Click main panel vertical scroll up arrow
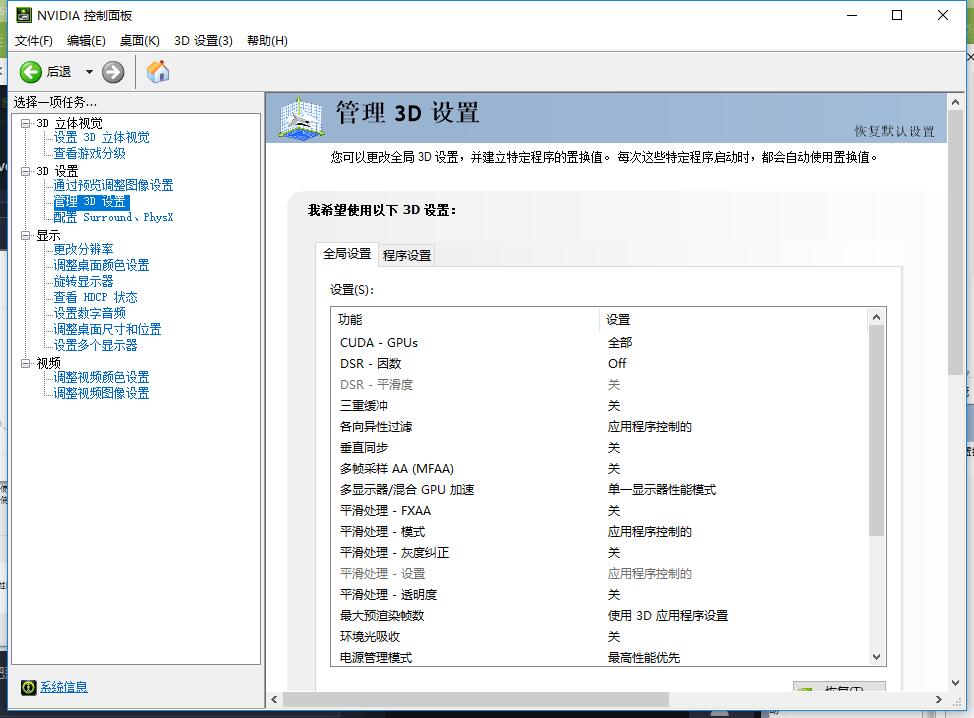974x718 pixels. tap(955, 102)
